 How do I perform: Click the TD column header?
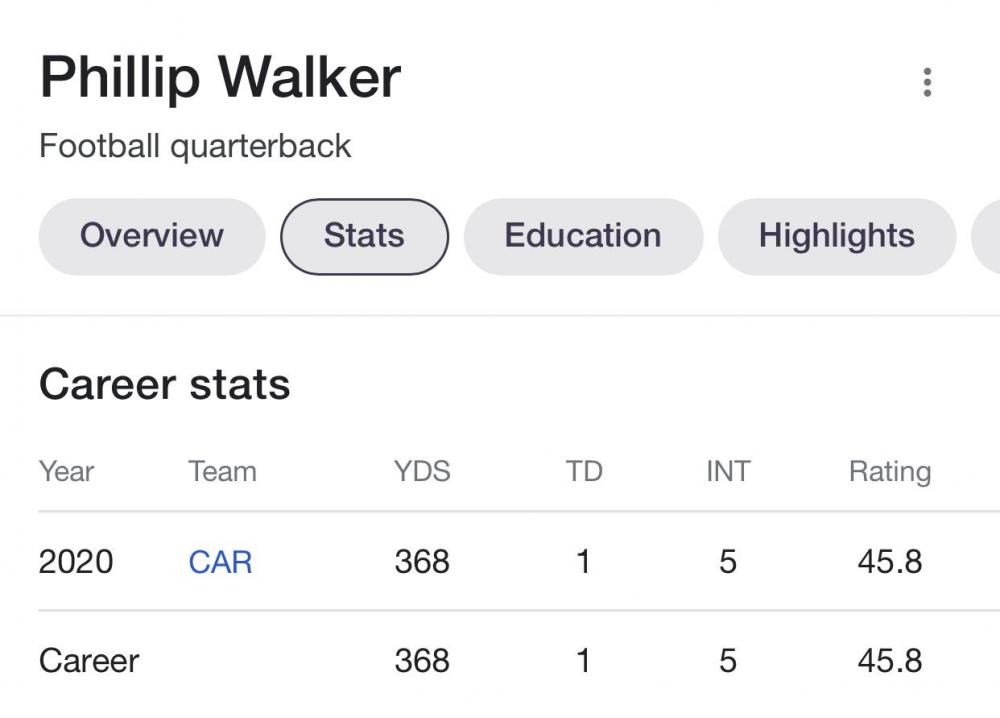[x=584, y=471]
